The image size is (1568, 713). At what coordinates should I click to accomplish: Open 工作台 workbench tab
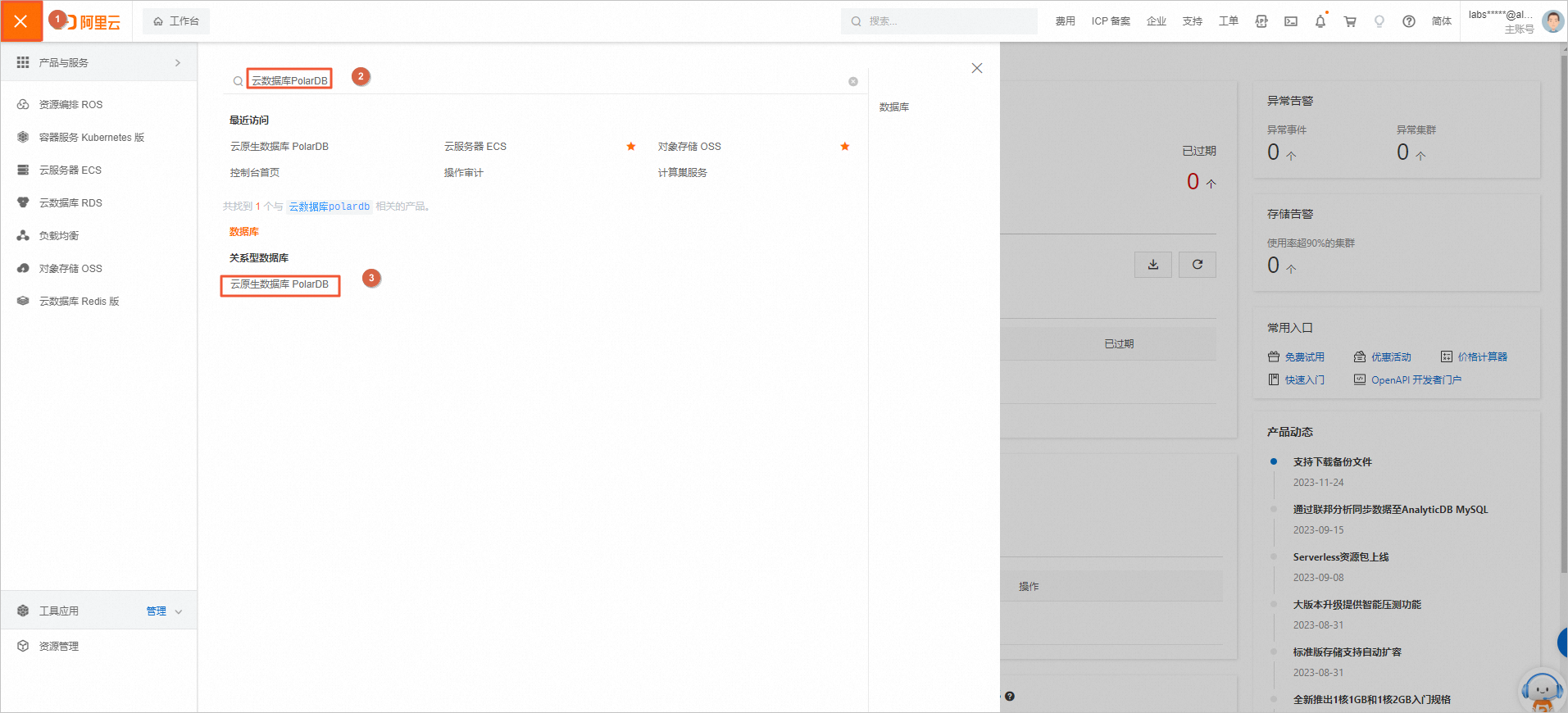[176, 21]
